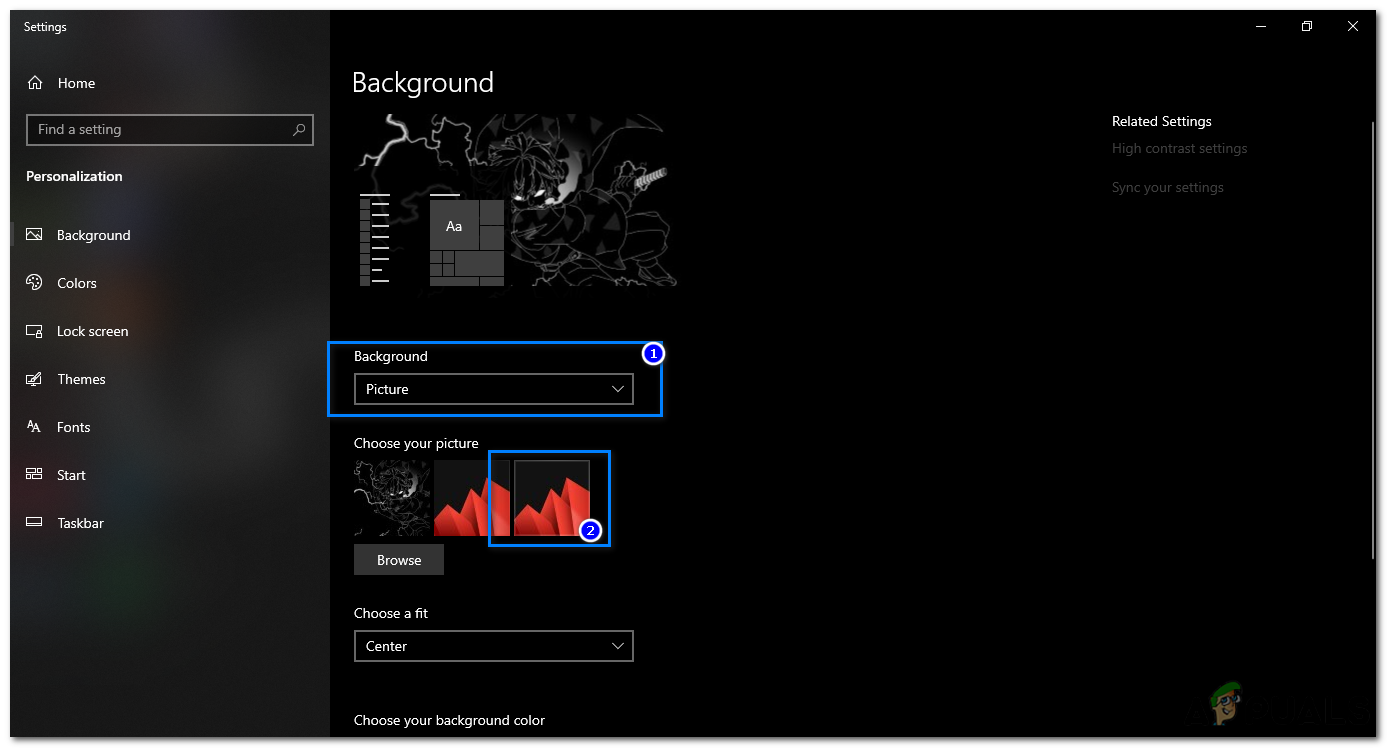The image size is (1387, 748).
Task: Click the Browse button to pick a picture
Action: click(398, 559)
